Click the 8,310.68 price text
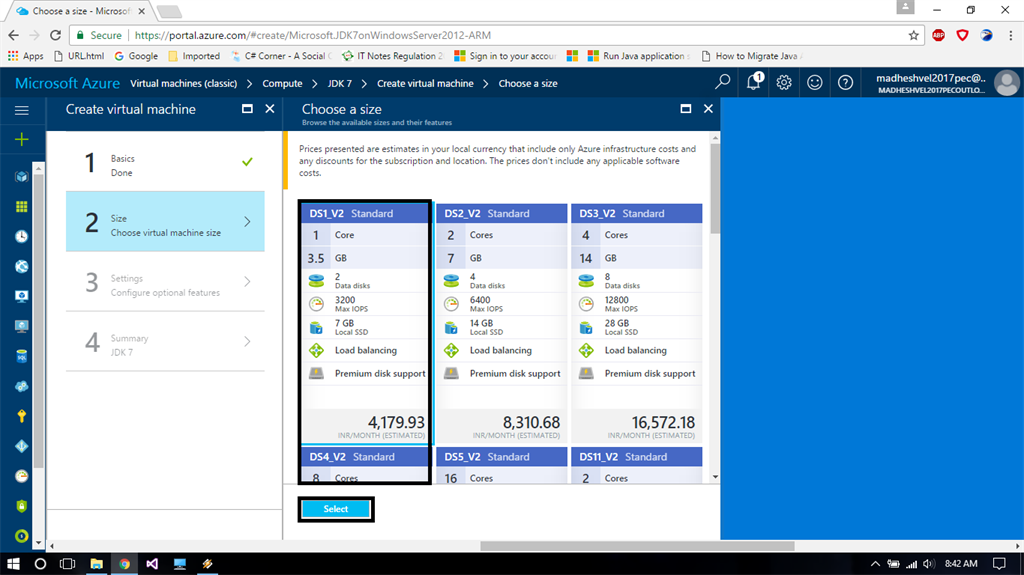This screenshot has height=575, width=1024. [x=531, y=422]
